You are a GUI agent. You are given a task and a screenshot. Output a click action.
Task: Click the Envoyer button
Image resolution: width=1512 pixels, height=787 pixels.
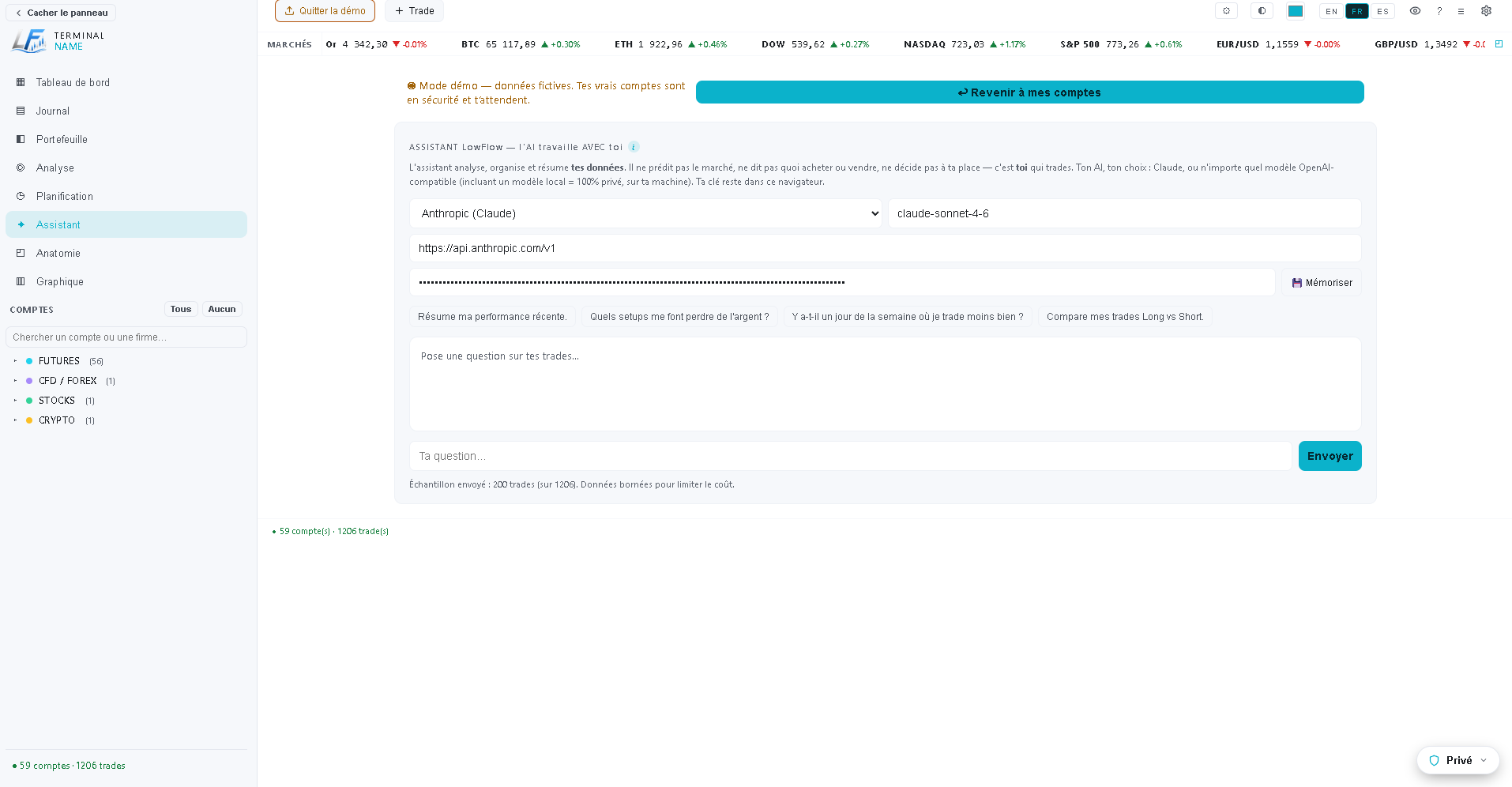(1330, 456)
